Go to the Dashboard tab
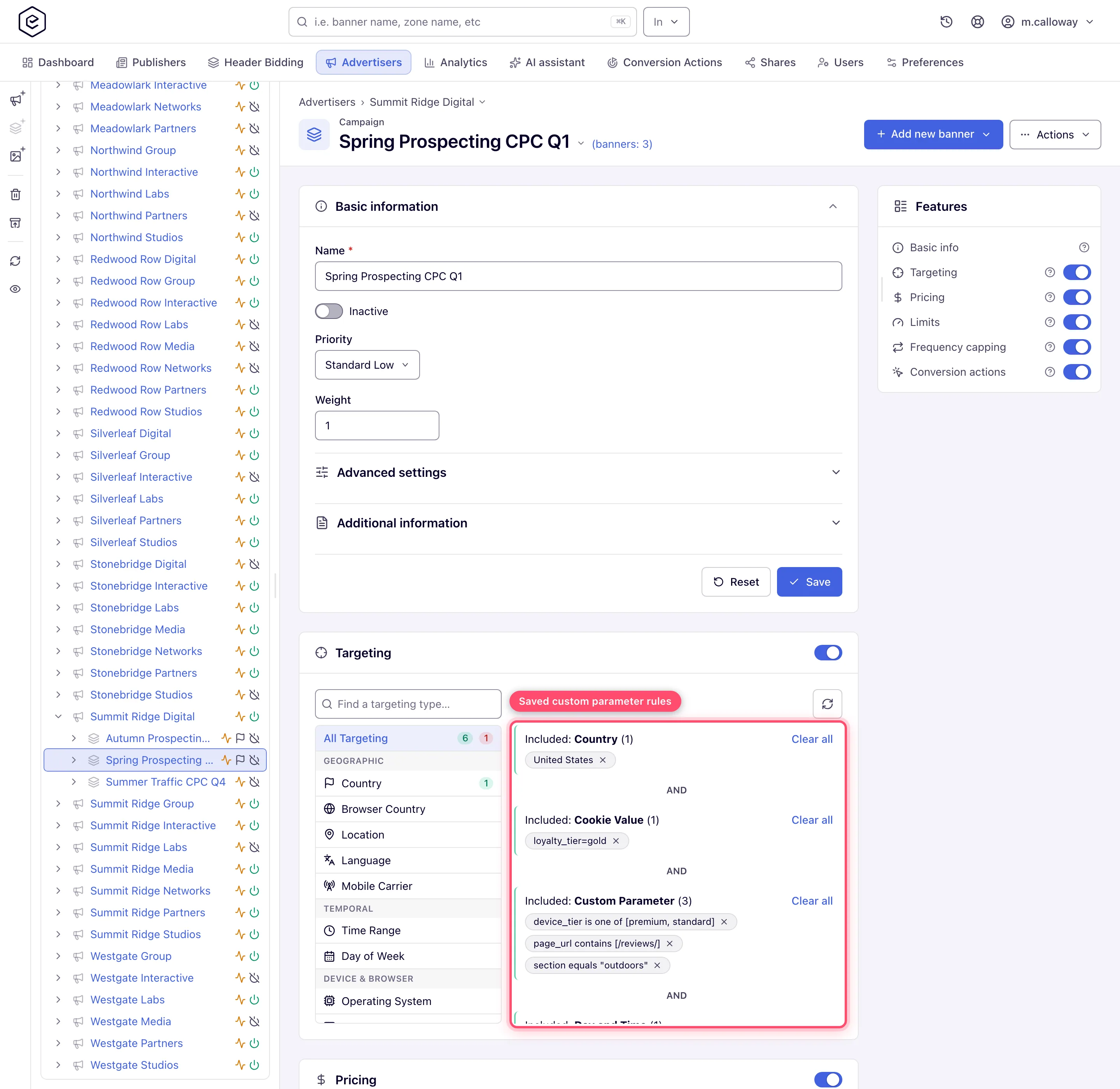The width and height of the screenshot is (1120, 1089). tap(58, 62)
